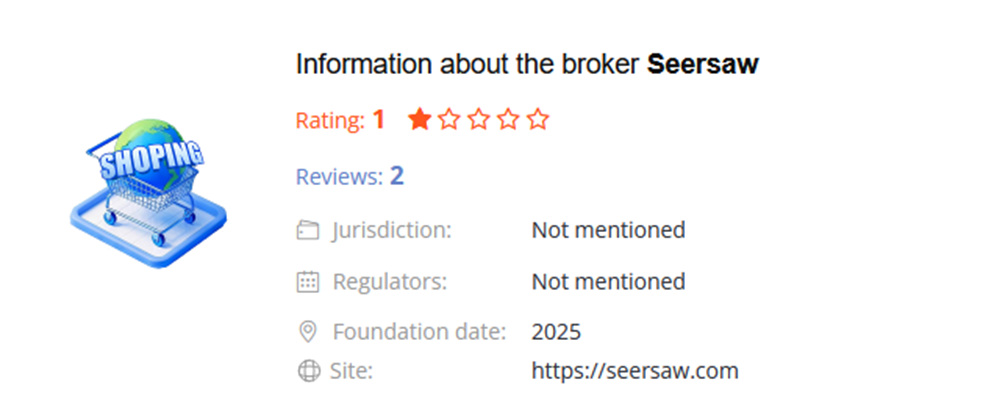
Task: Click the Foundation date pin icon
Action: point(308,331)
